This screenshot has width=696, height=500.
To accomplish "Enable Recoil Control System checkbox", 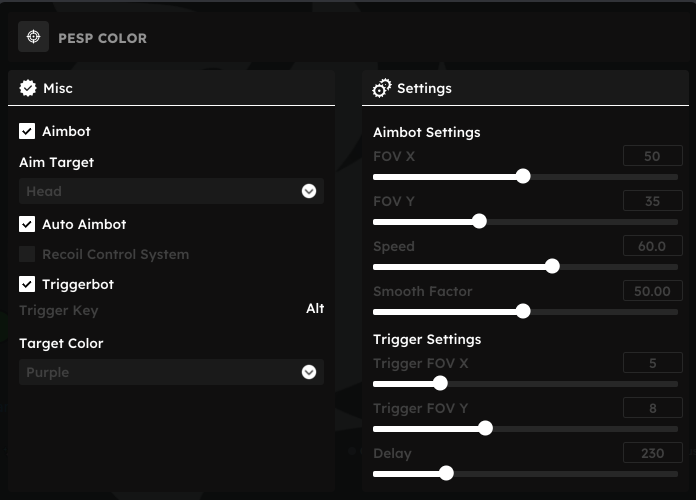I will pyautogui.click(x=27, y=254).
